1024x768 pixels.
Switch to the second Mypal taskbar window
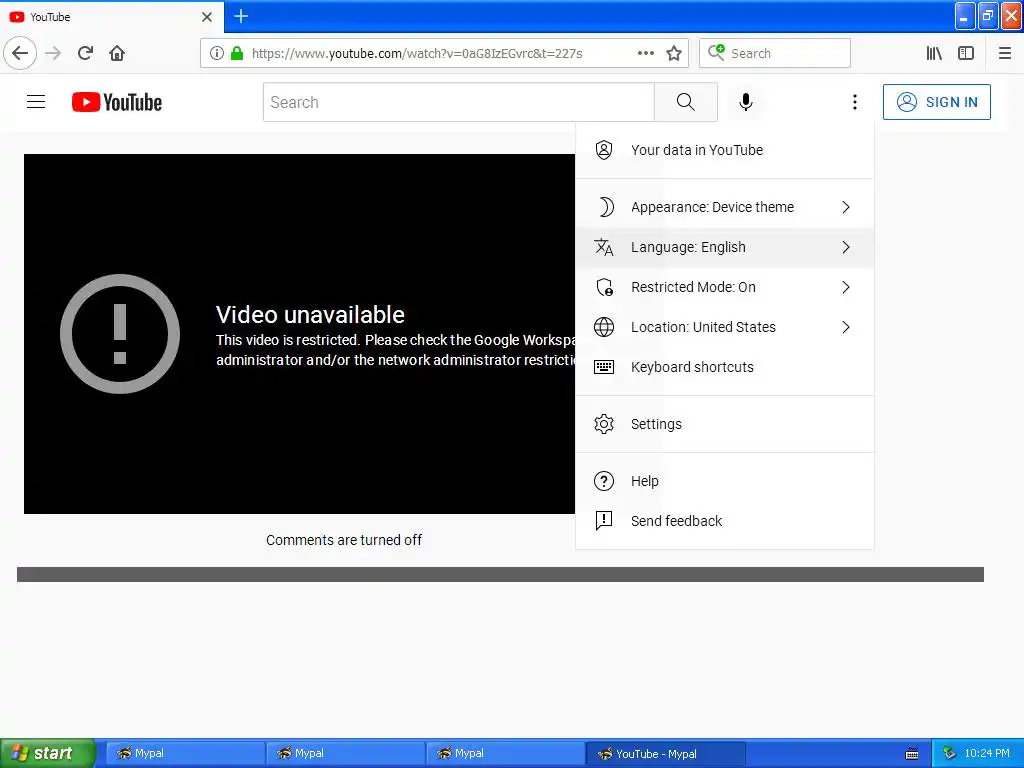[x=344, y=753]
